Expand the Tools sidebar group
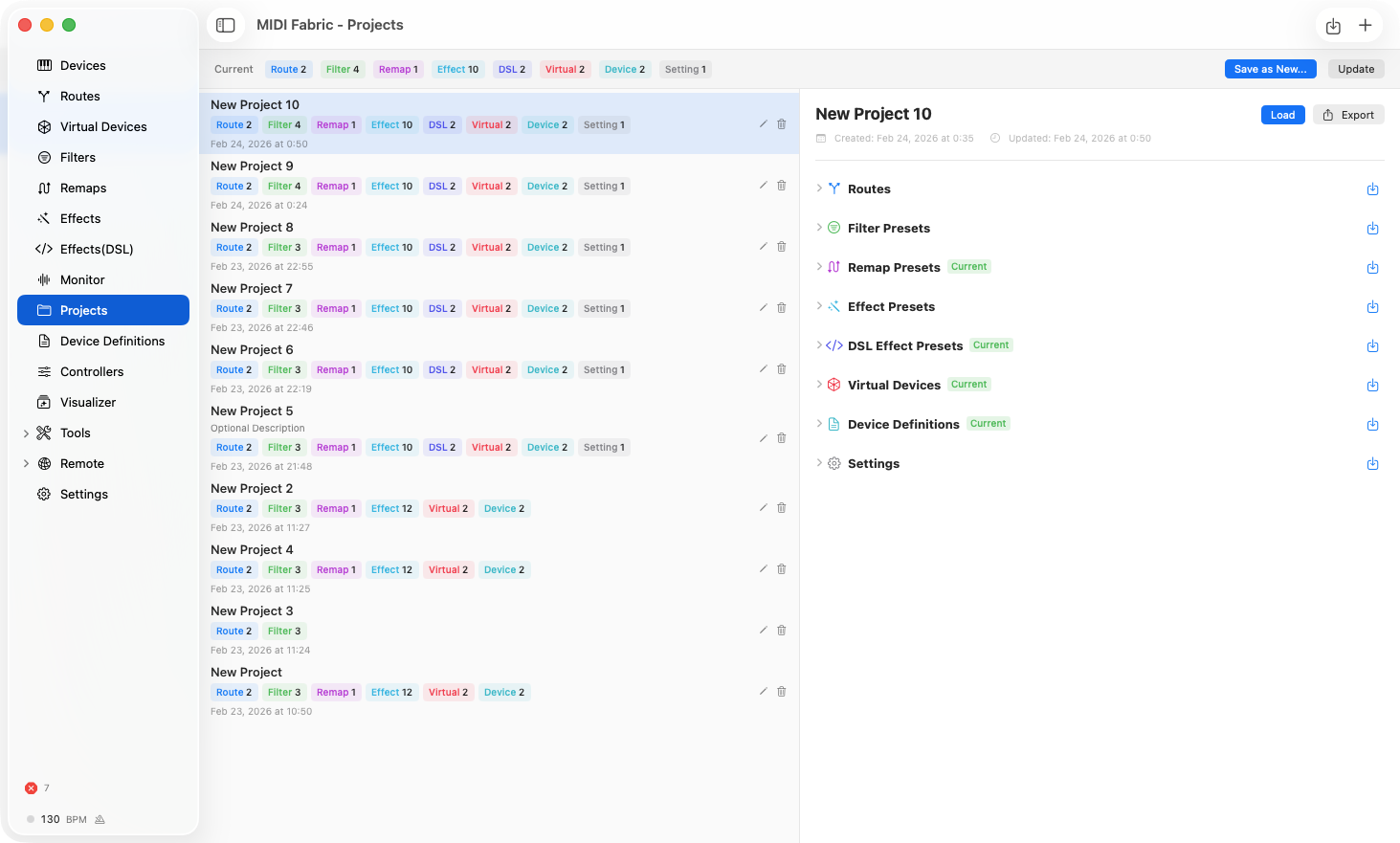The width and height of the screenshot is (1400, 843). pos(26,433)
